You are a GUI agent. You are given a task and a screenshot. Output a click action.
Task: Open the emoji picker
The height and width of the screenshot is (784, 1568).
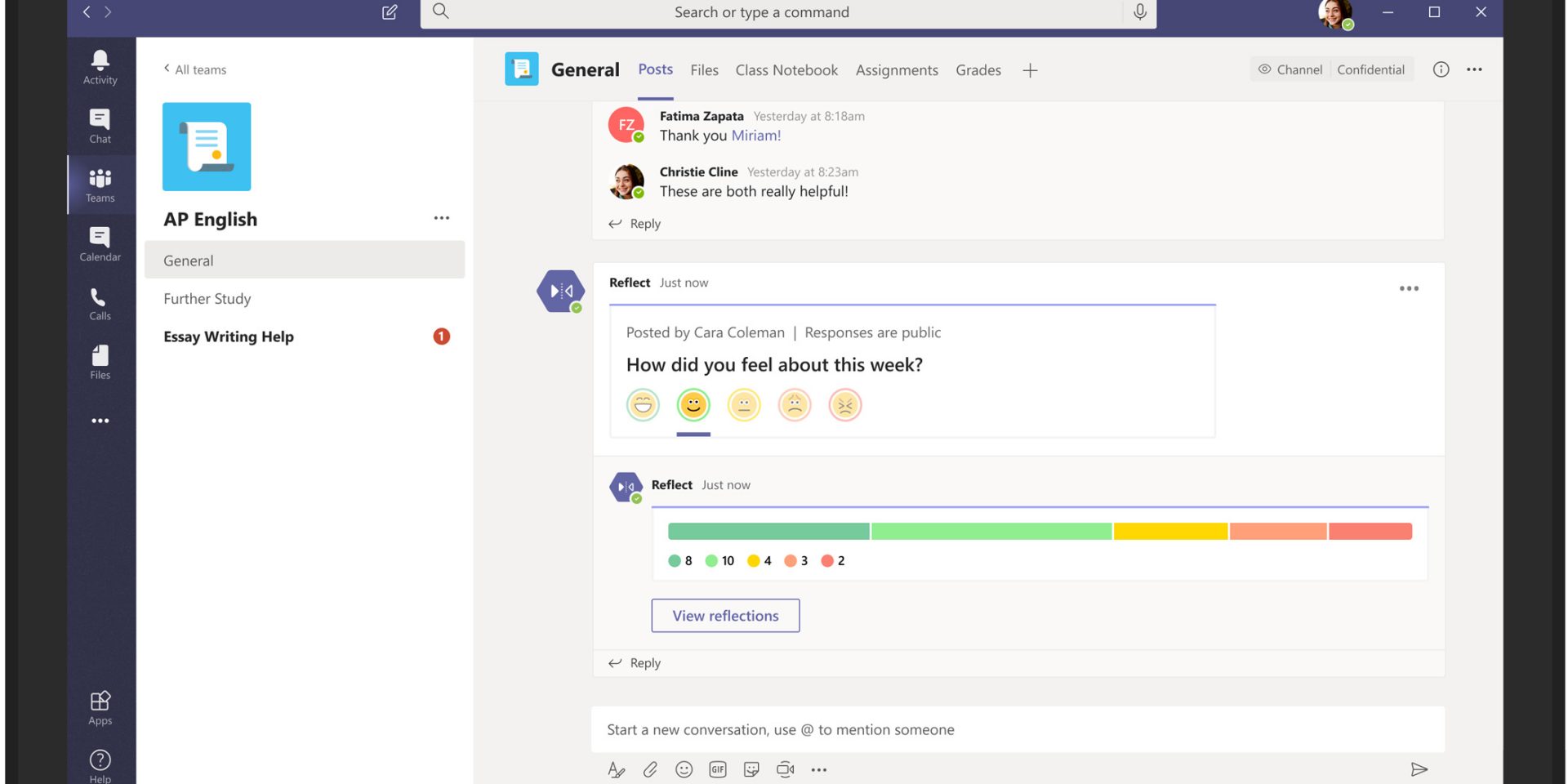click(x=684, y=769)
